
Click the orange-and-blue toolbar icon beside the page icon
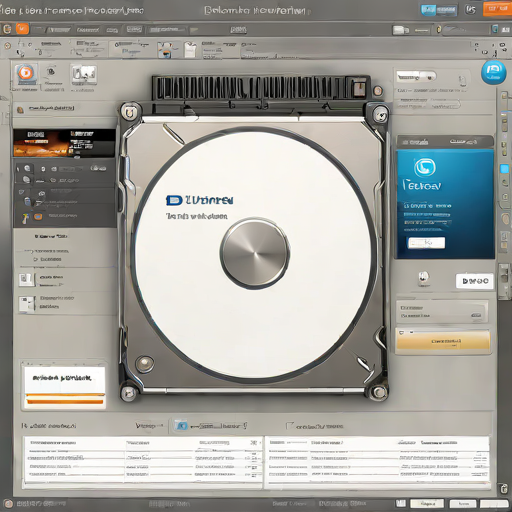coord(165,50)
